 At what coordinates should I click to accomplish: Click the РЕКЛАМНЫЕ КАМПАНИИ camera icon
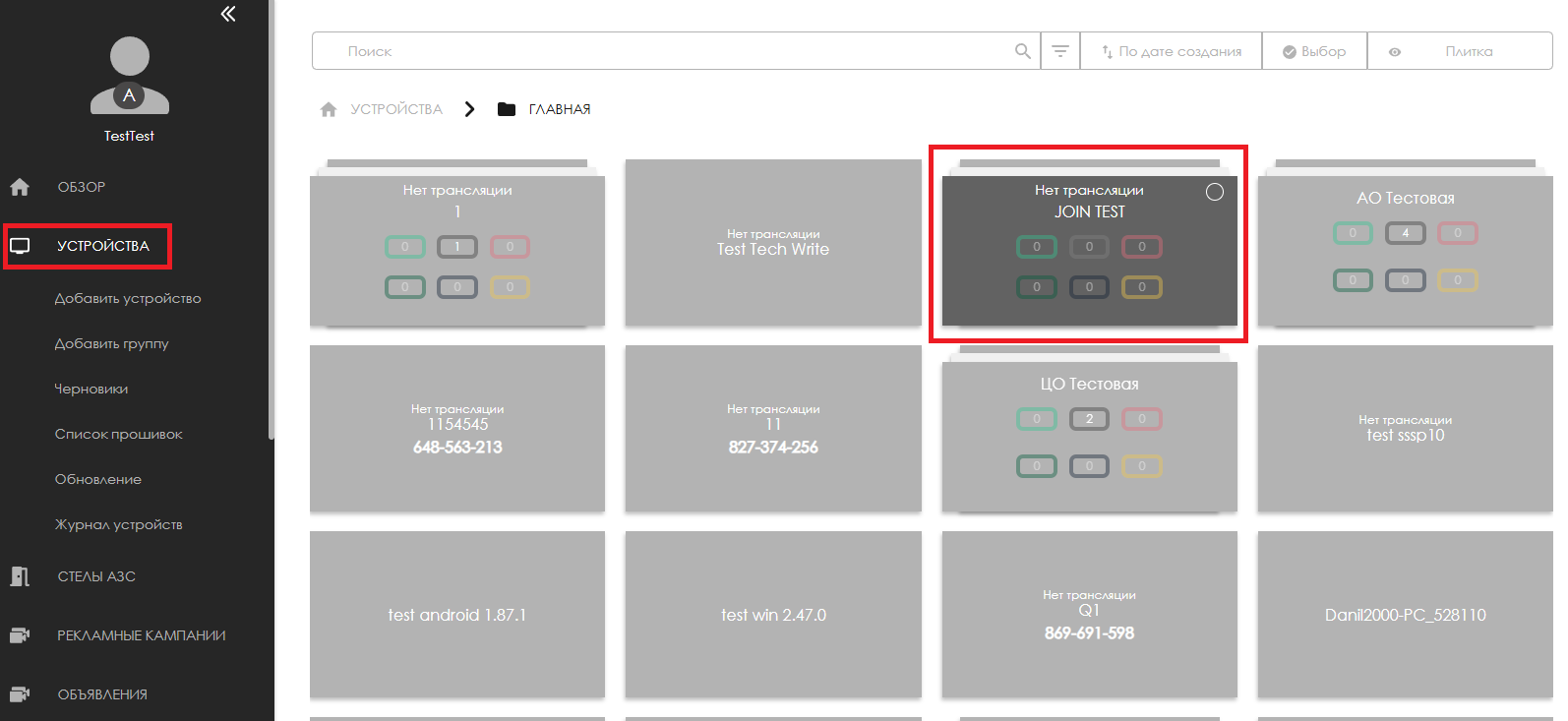(20, 635)
